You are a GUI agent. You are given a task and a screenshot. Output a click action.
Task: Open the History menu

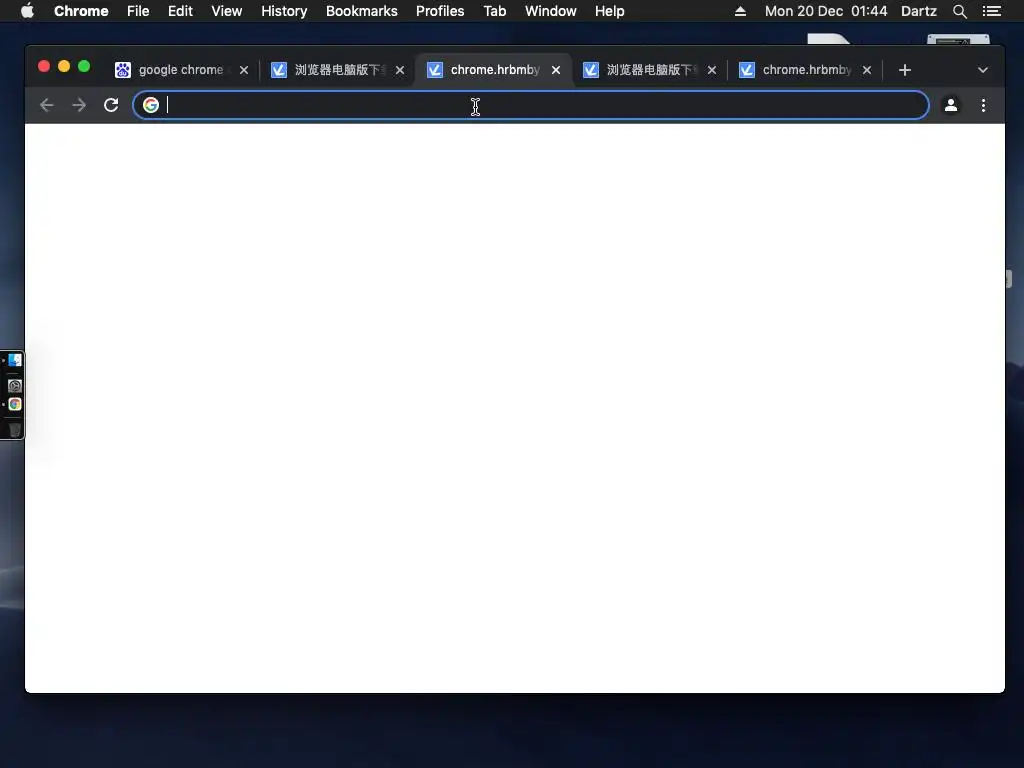284,11
